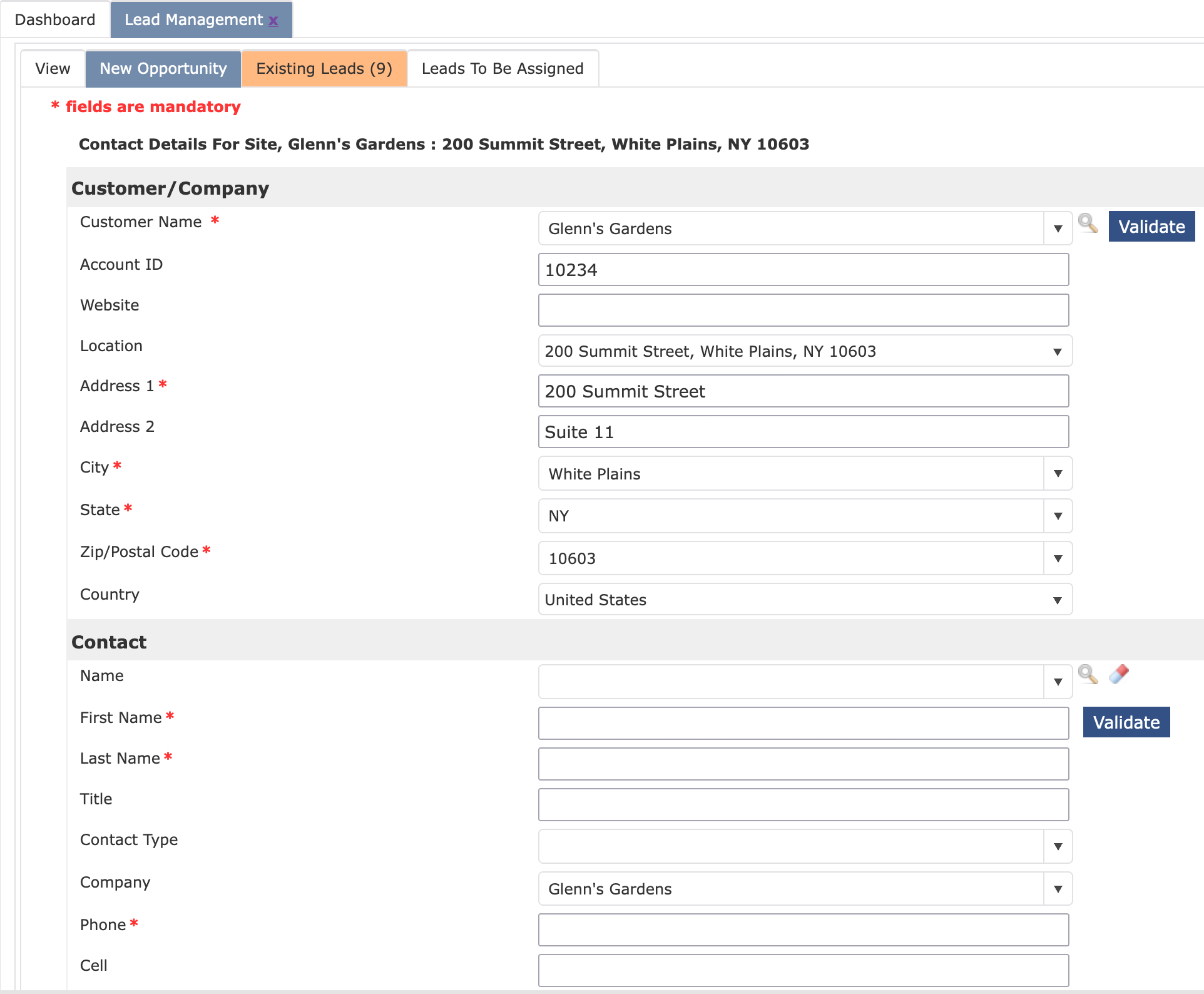Expand the State dropdown arrow
The image size is (1204, 994).
(x=1058, y=516)
